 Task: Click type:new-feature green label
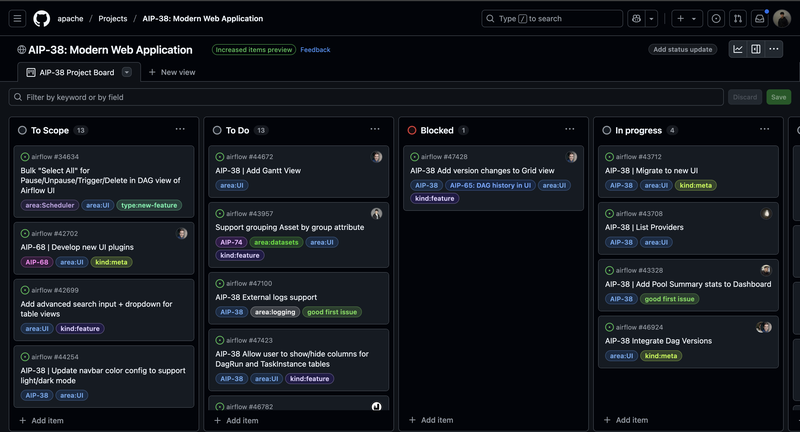tap(149, 206)
